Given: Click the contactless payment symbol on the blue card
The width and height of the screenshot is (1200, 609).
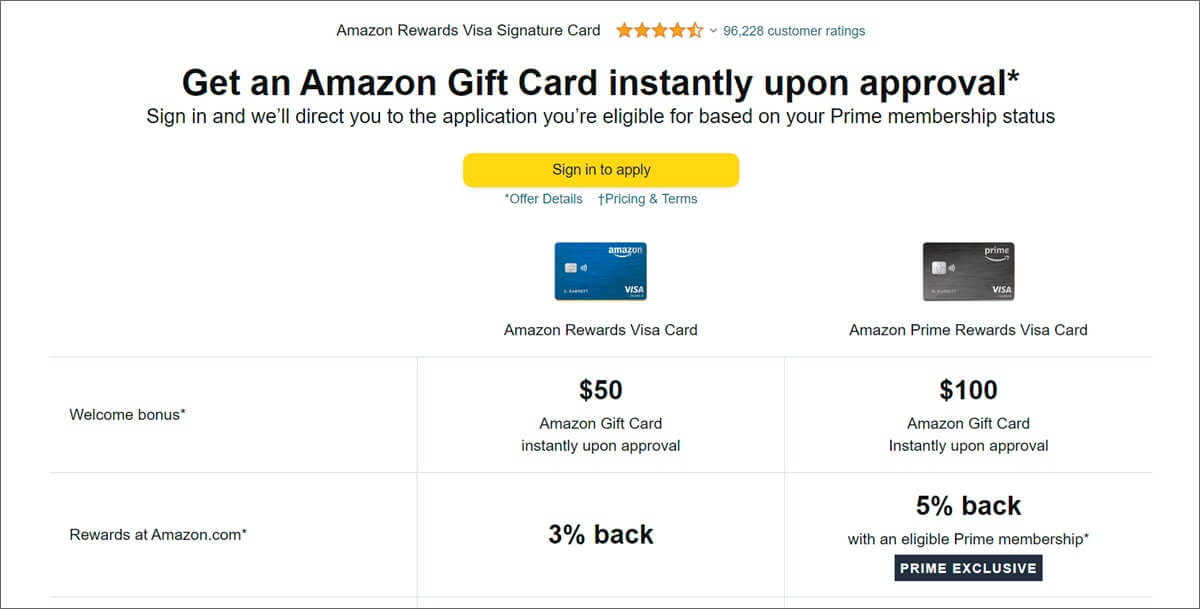Looking at the screenshot, I should [x=583, y=267].
